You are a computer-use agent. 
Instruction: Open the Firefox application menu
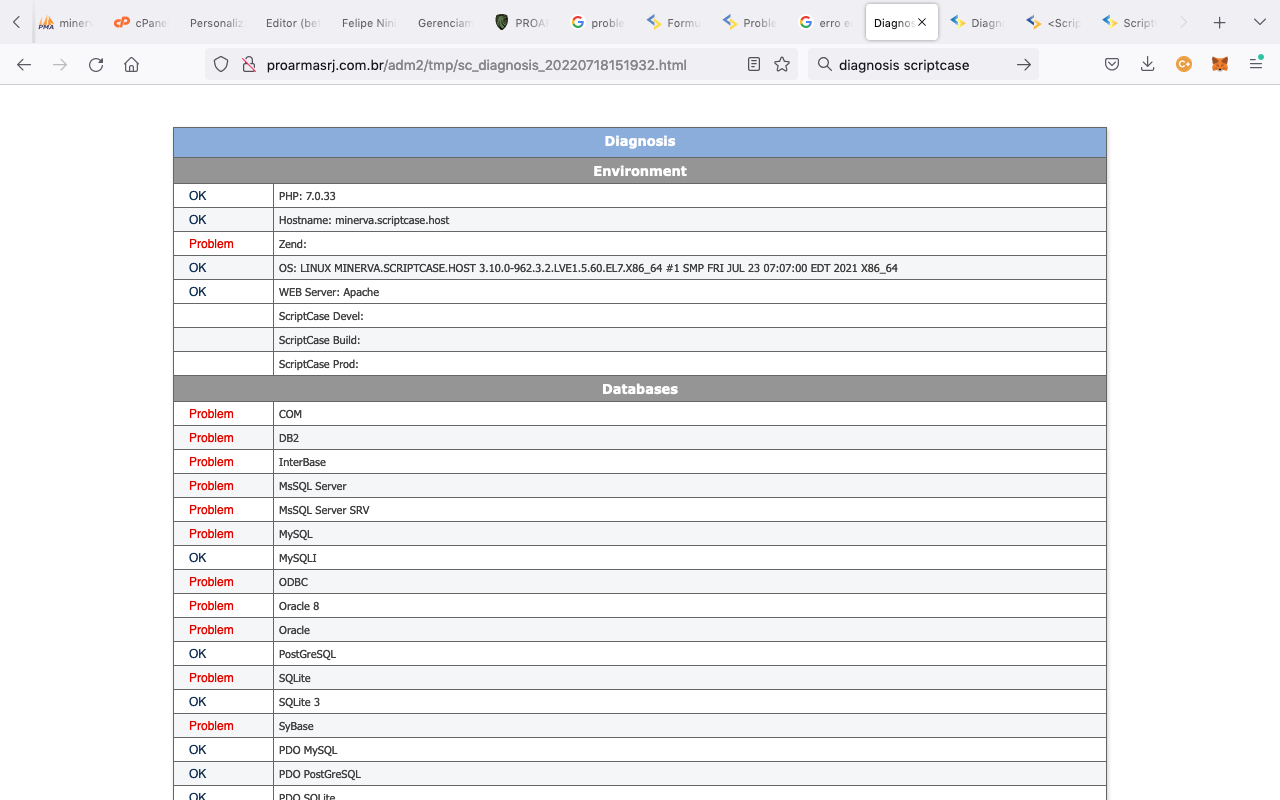(1256, 64)
